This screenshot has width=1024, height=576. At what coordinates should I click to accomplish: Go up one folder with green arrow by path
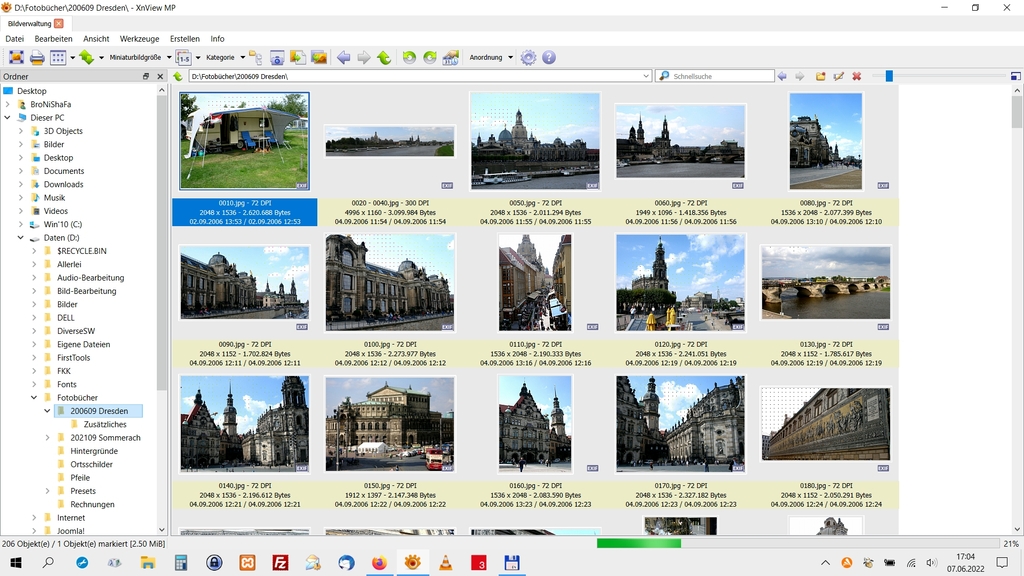177,76
